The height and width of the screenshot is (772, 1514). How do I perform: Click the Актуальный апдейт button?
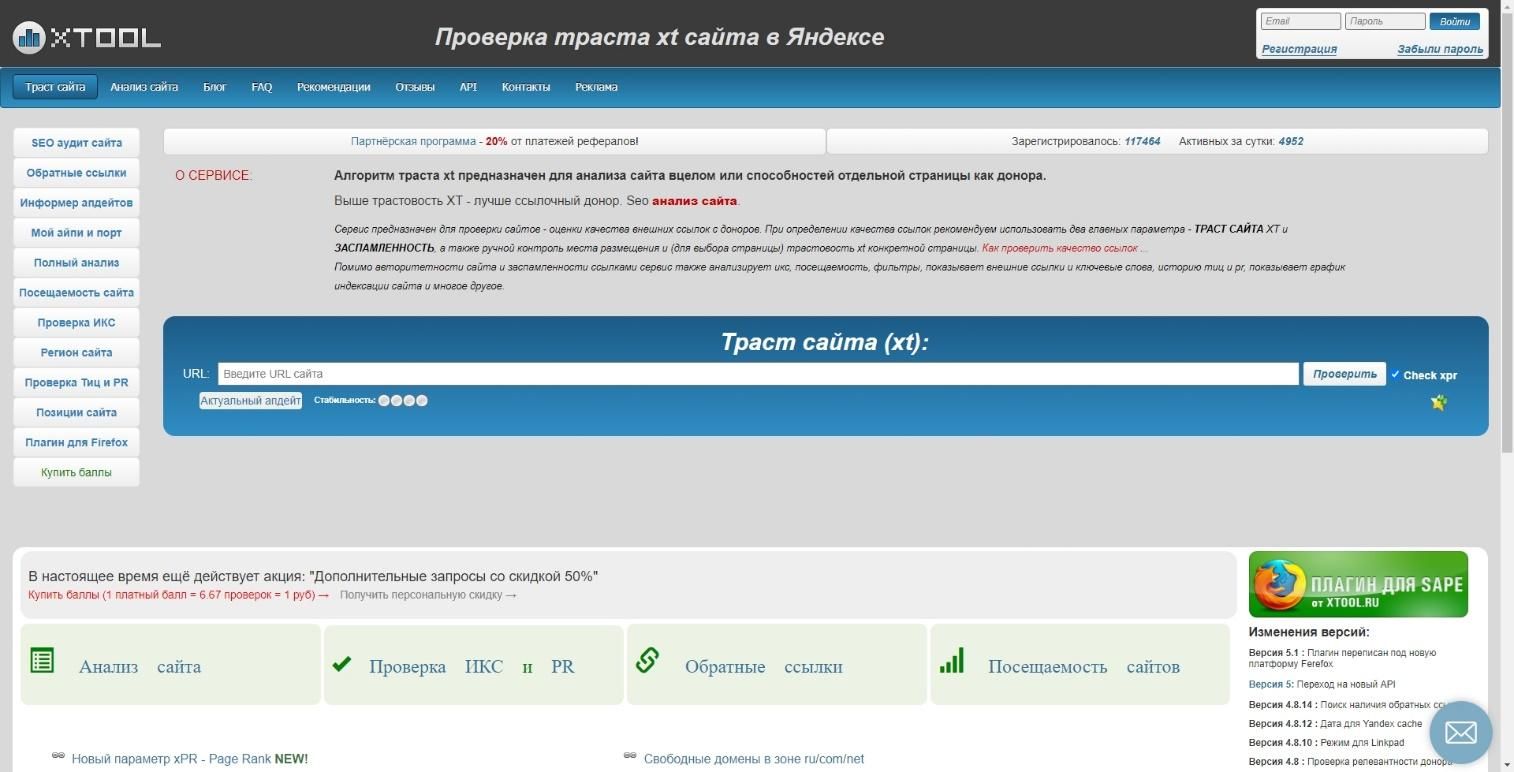[x=250, y=401]
